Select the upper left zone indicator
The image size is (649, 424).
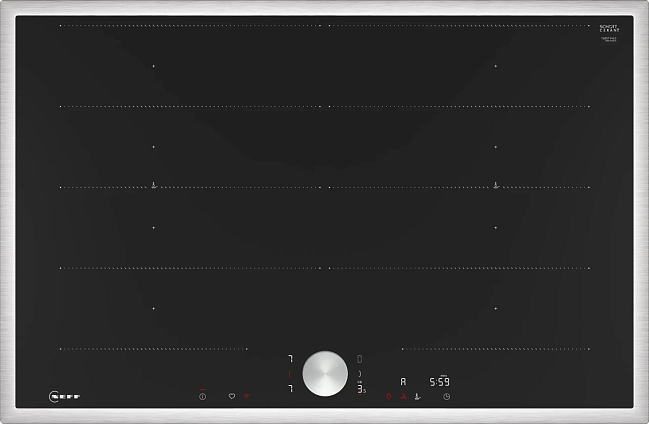point(291,358)
